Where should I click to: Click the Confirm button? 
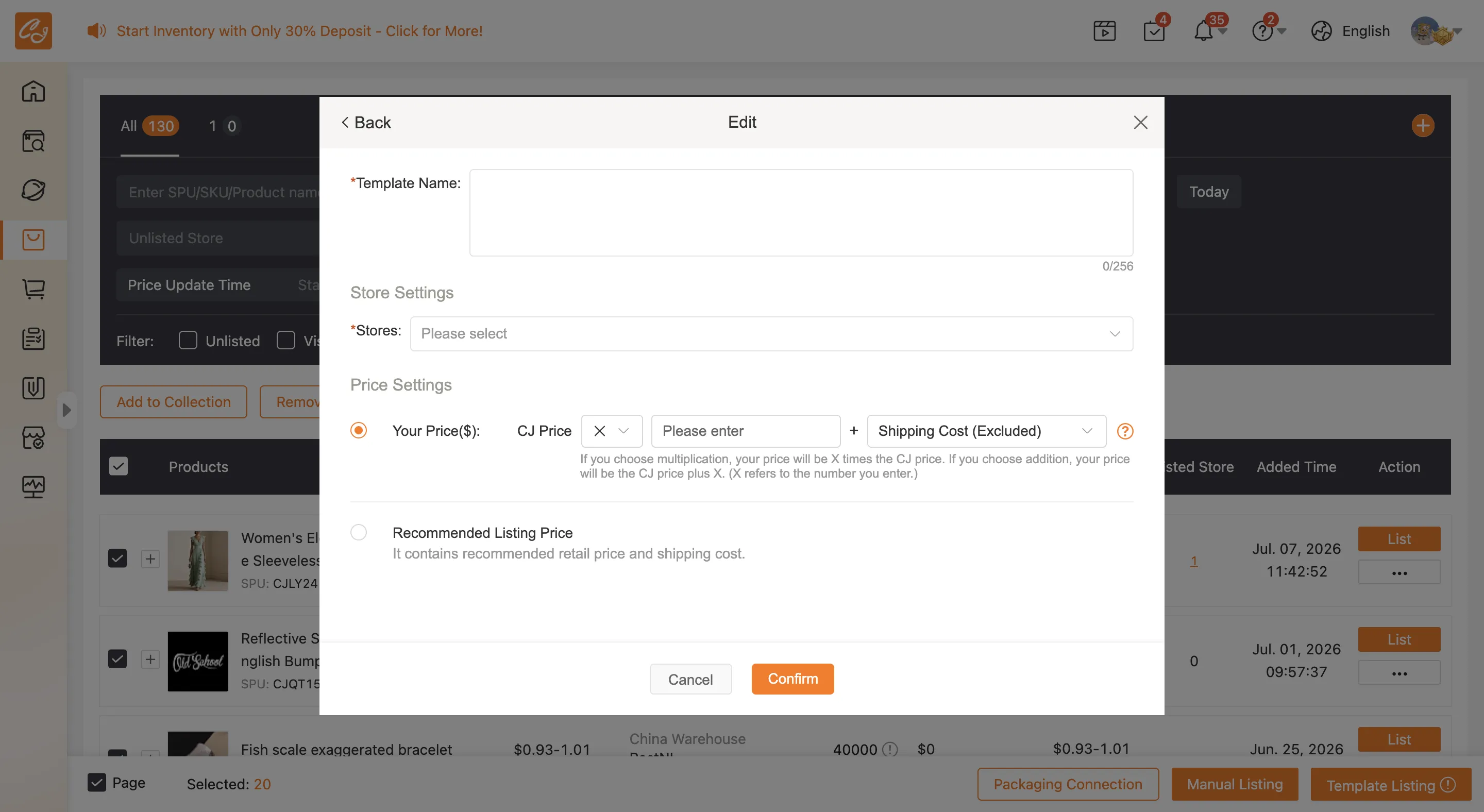pyautogui.click(x=792, y=679)
